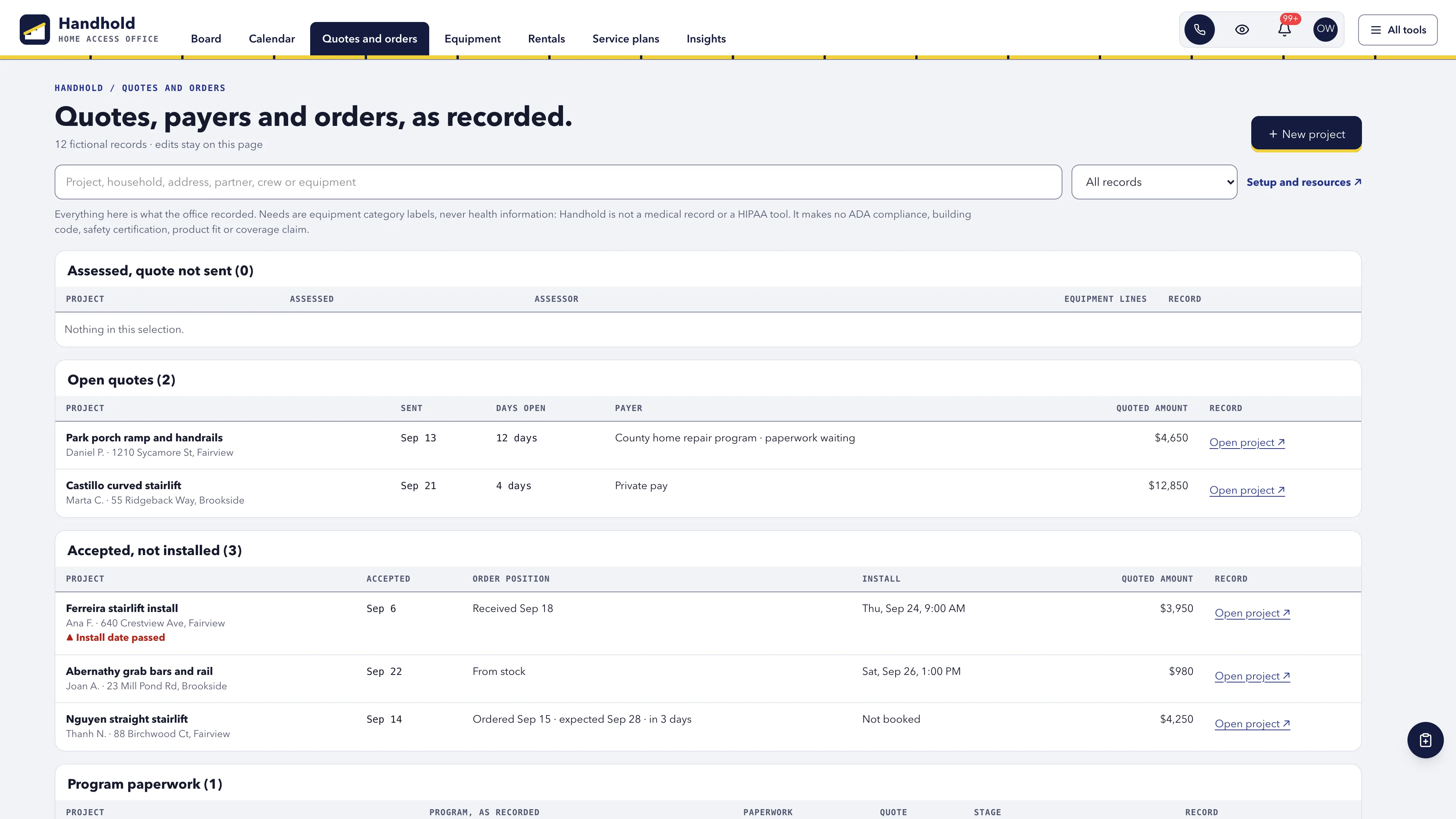
Task: Go to the Board tab
Action: pos(206,38)
